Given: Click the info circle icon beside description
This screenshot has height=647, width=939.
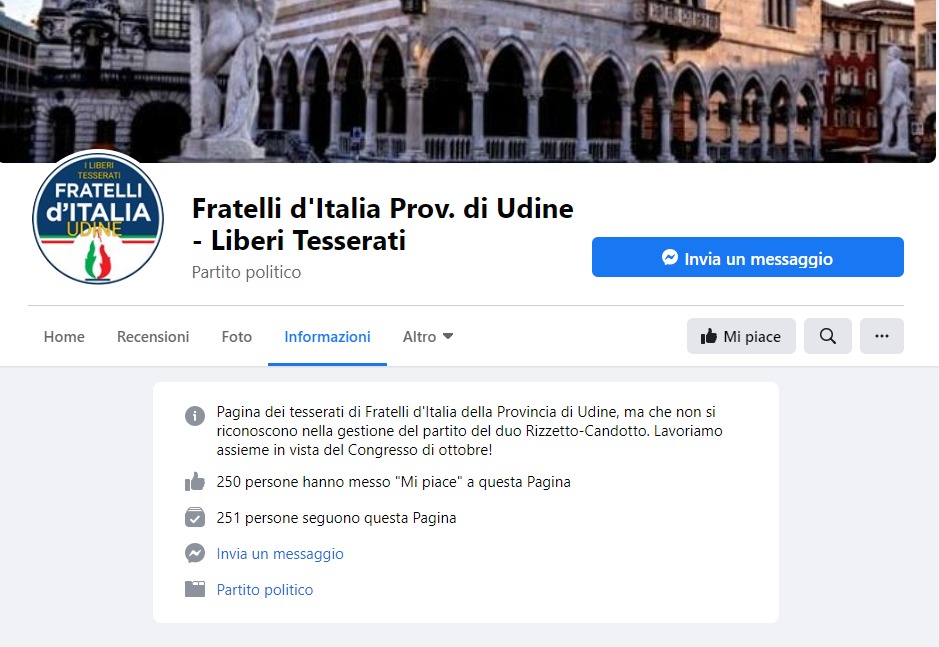Looking at the screenshot, I should click(x=195, y=415).
